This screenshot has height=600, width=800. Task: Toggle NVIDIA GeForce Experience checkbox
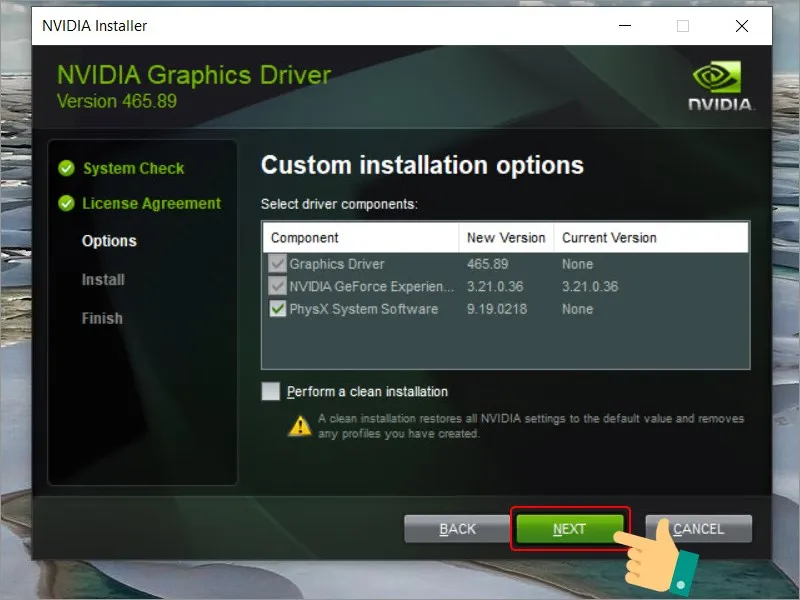coord(278,286)
